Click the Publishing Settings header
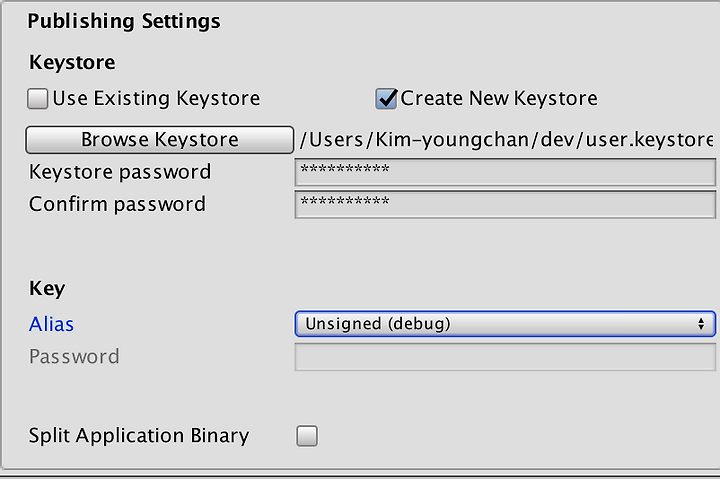720x479 pixels. click(x=124, y=22)
